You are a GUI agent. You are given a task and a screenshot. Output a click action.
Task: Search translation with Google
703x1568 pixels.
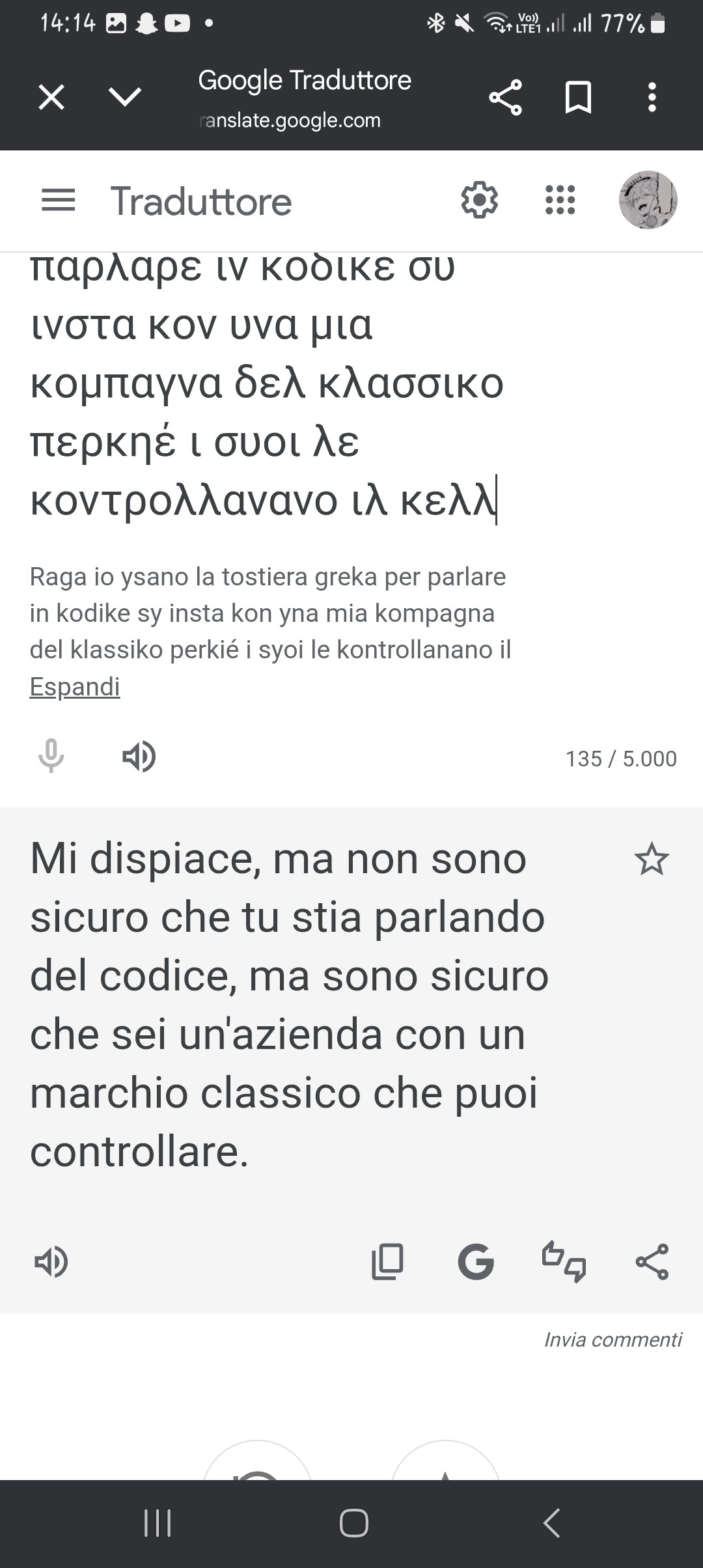(x=476, y=1262)
